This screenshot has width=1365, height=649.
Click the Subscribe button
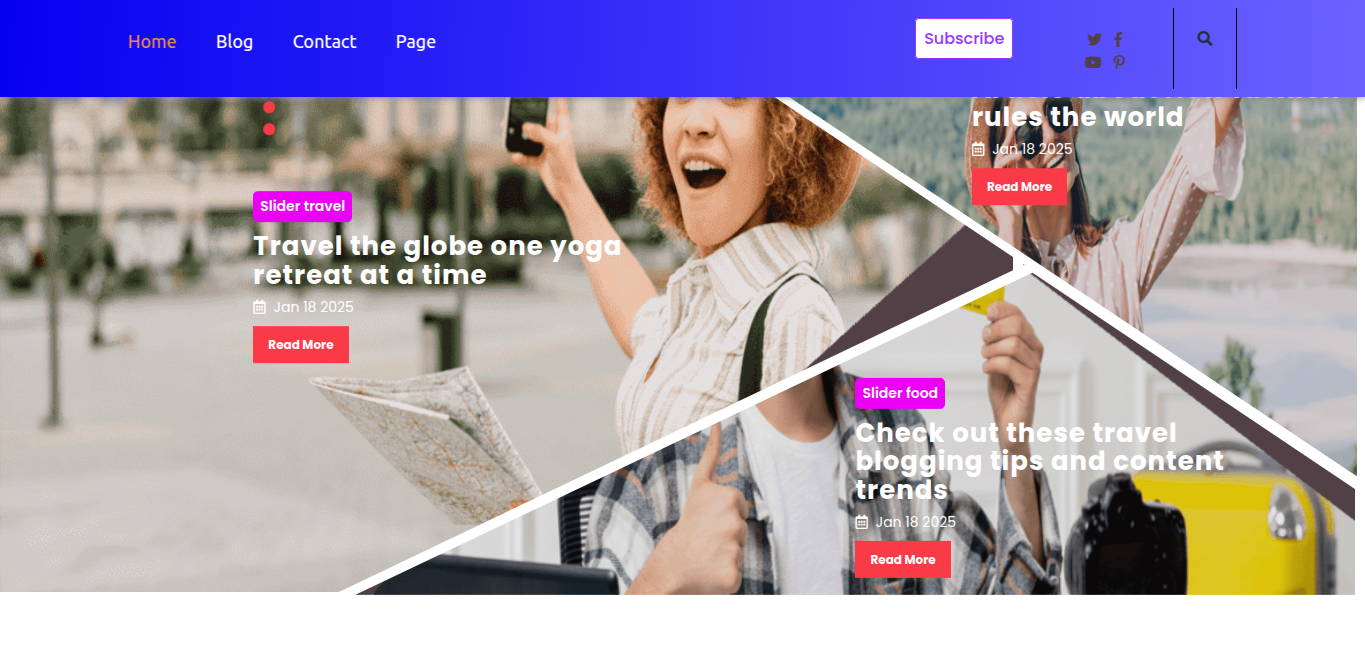(964, 39)
